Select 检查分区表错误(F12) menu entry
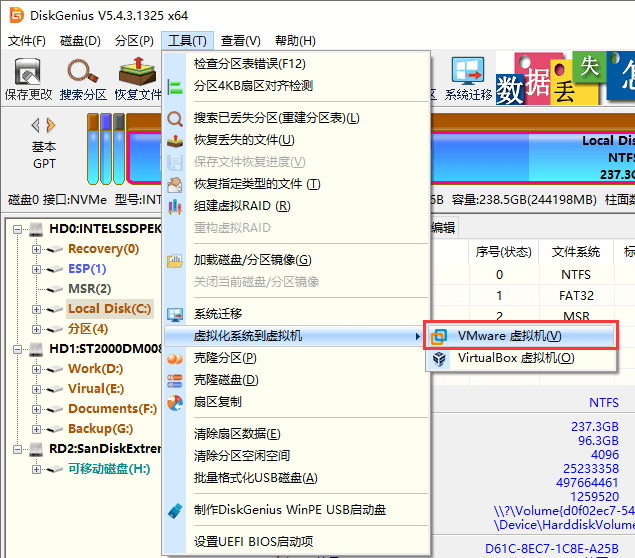This screenshot has width=635, height=558. [x=296, y=64]
